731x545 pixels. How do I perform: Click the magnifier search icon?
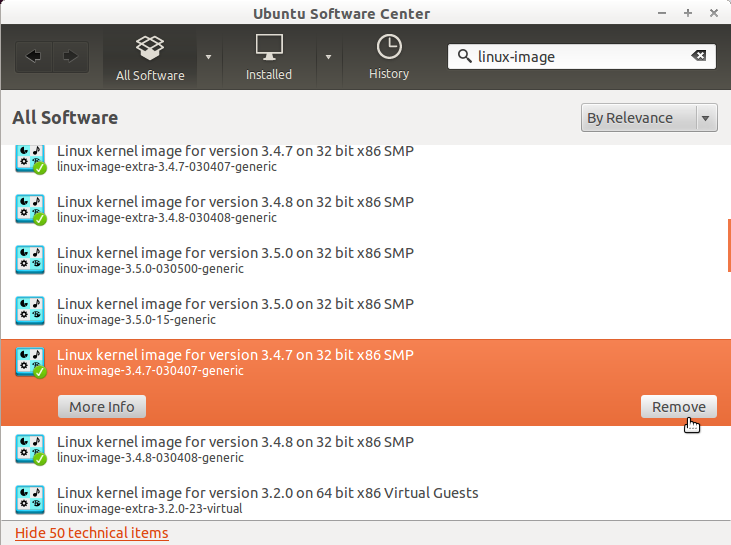464,57
